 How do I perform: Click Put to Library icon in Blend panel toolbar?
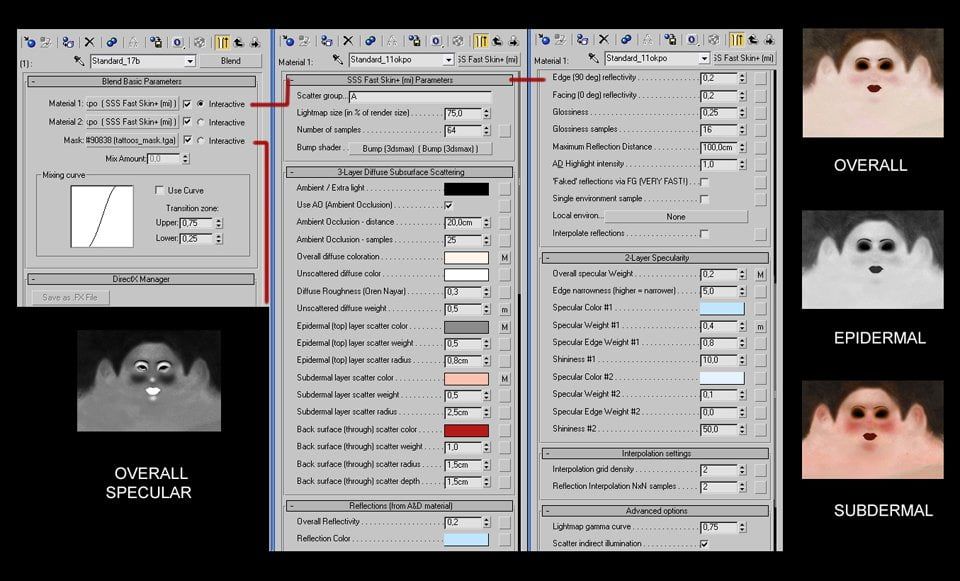tap(156, 42)
